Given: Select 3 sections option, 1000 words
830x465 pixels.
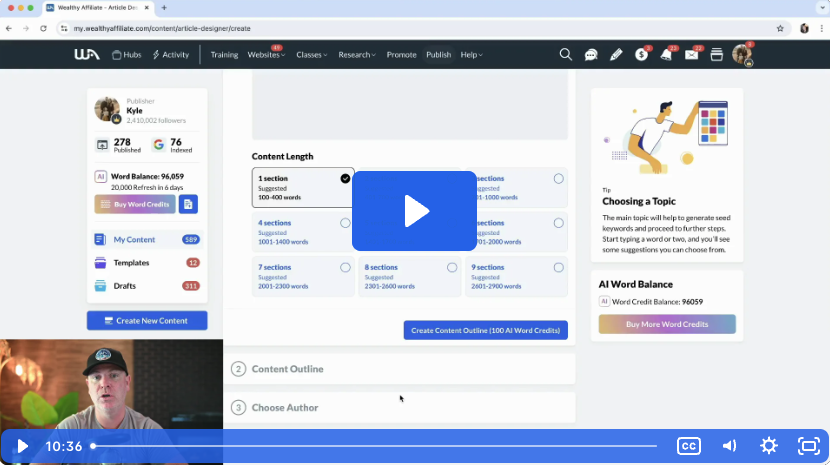Looking at the screenshot, I should [x=521, y=187].
